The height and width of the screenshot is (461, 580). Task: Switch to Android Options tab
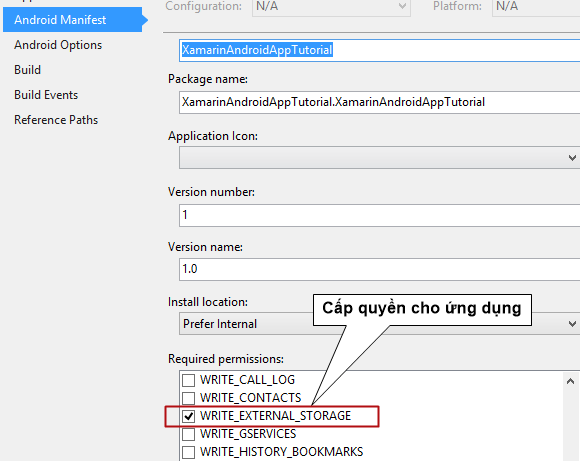pyautogui.click(x=58, y=45)
